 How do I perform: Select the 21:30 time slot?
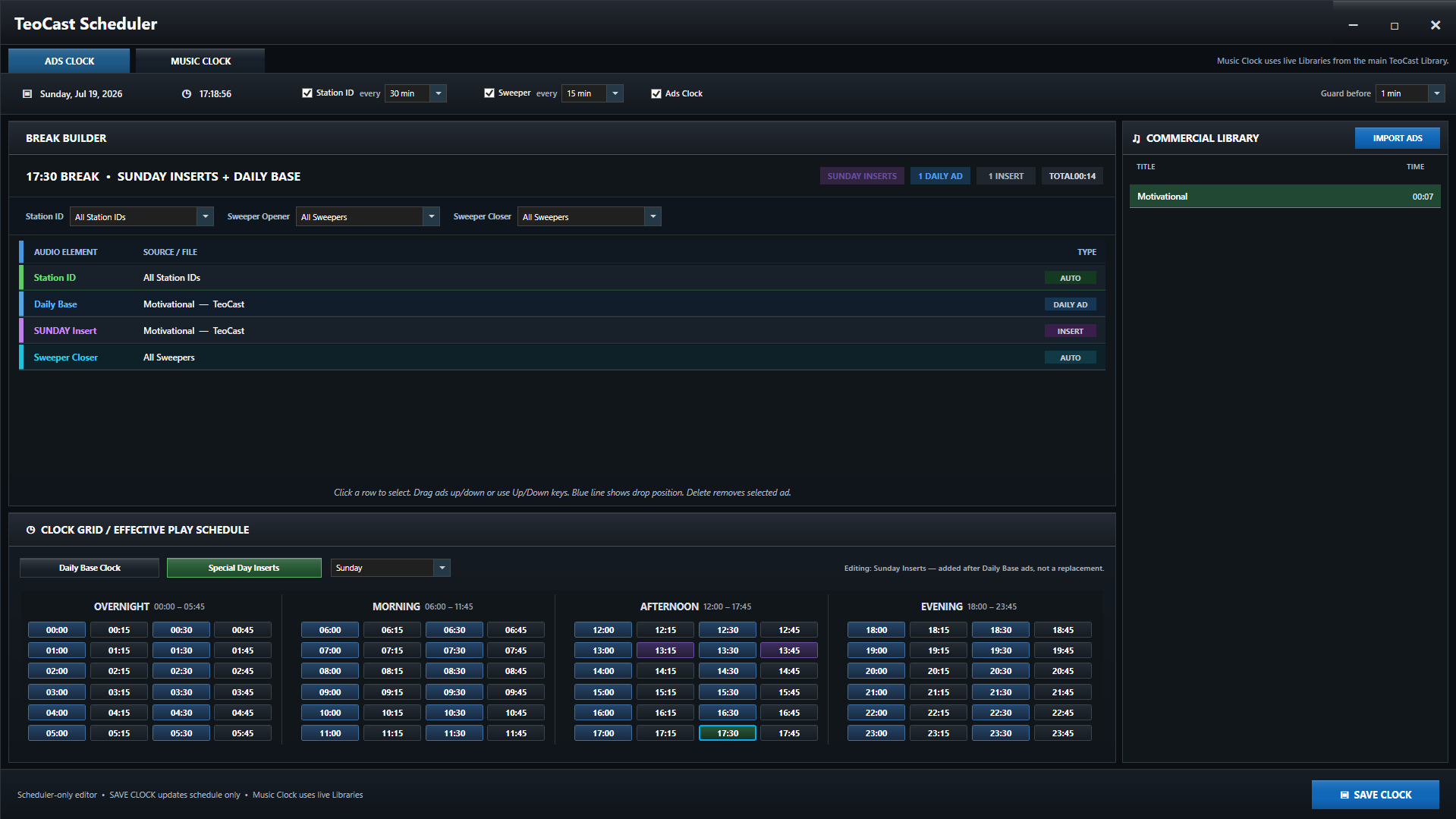point(1000,692)
